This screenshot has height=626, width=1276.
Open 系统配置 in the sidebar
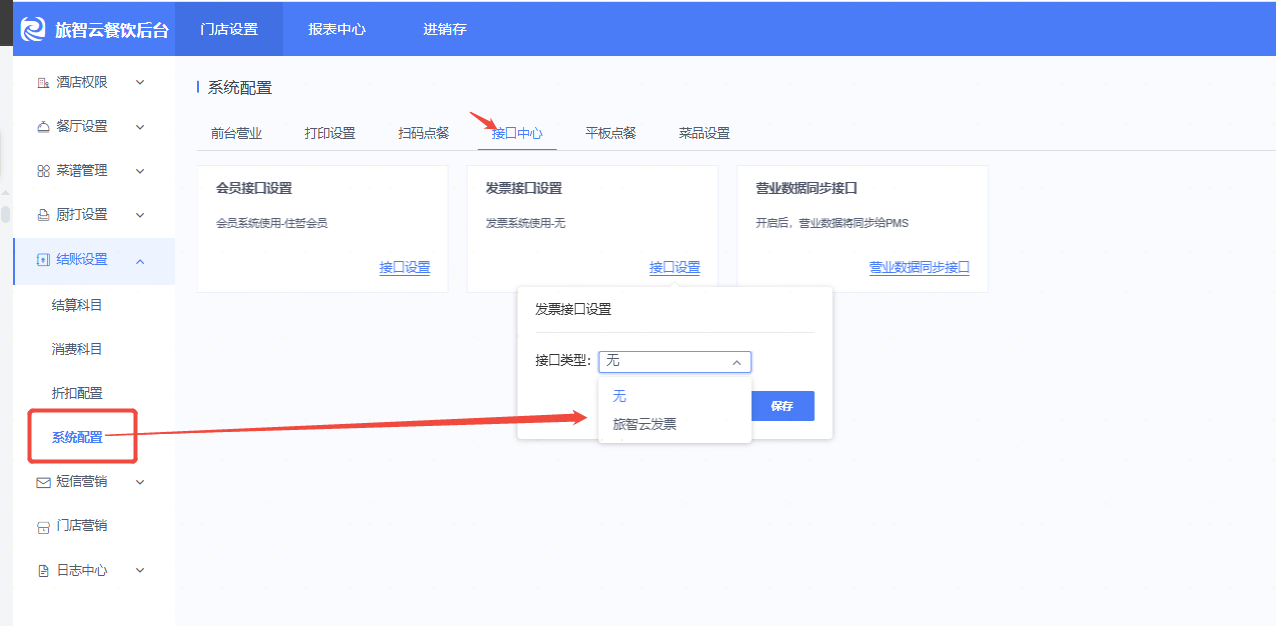pos(77,437)
